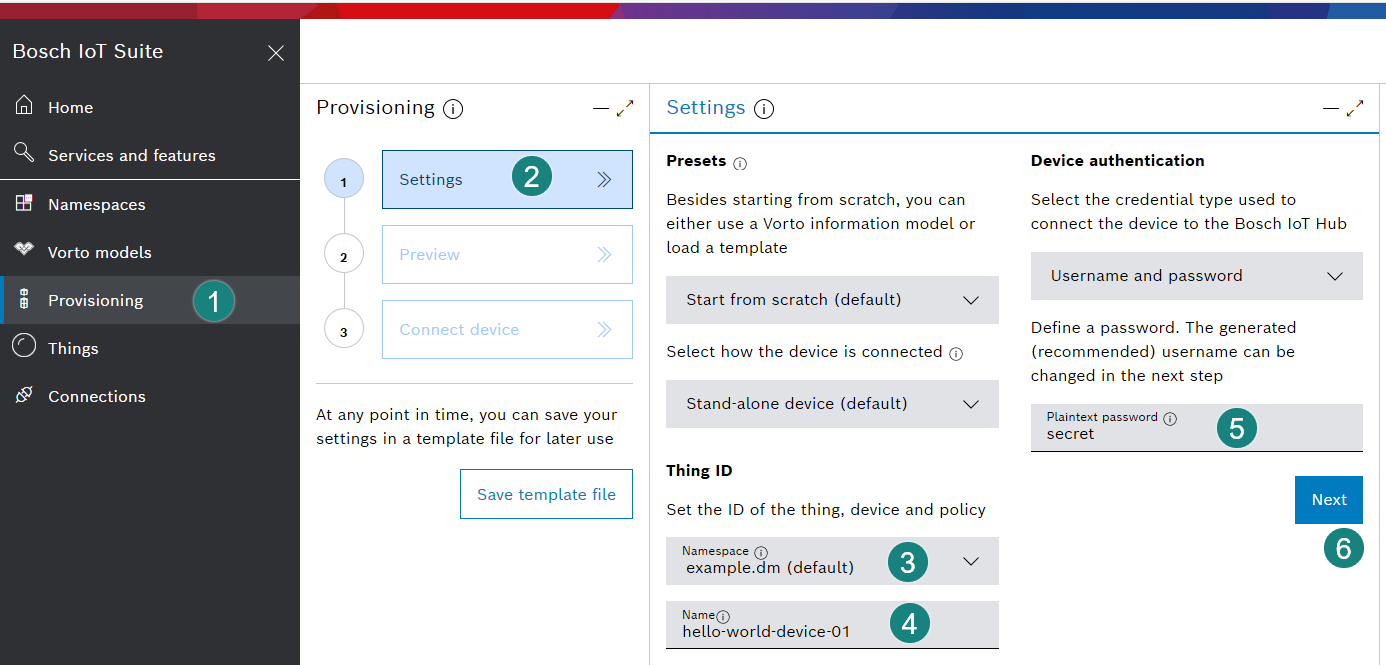Click the Name field info icon
Screen dimensions: 1386x665
(724, 616)
